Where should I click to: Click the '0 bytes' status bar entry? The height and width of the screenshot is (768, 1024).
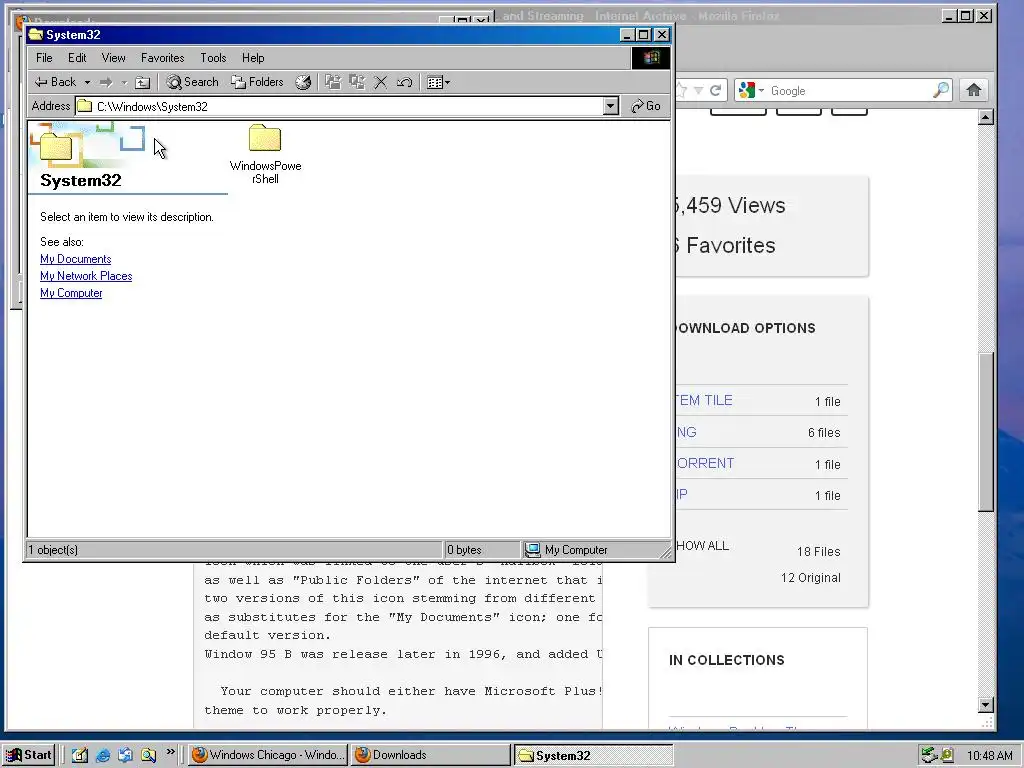(x=464, y=550)
